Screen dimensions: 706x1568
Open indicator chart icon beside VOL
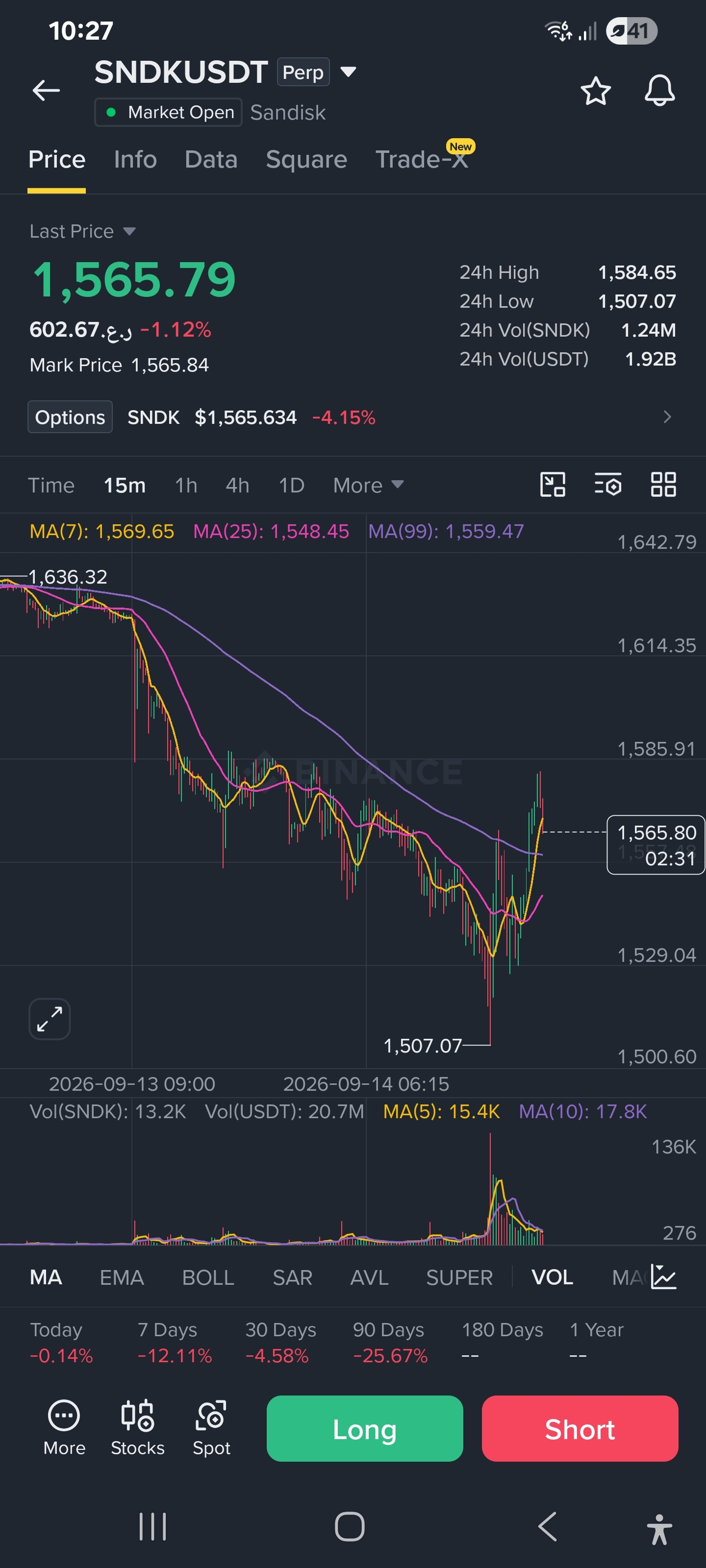(663, 1276)
